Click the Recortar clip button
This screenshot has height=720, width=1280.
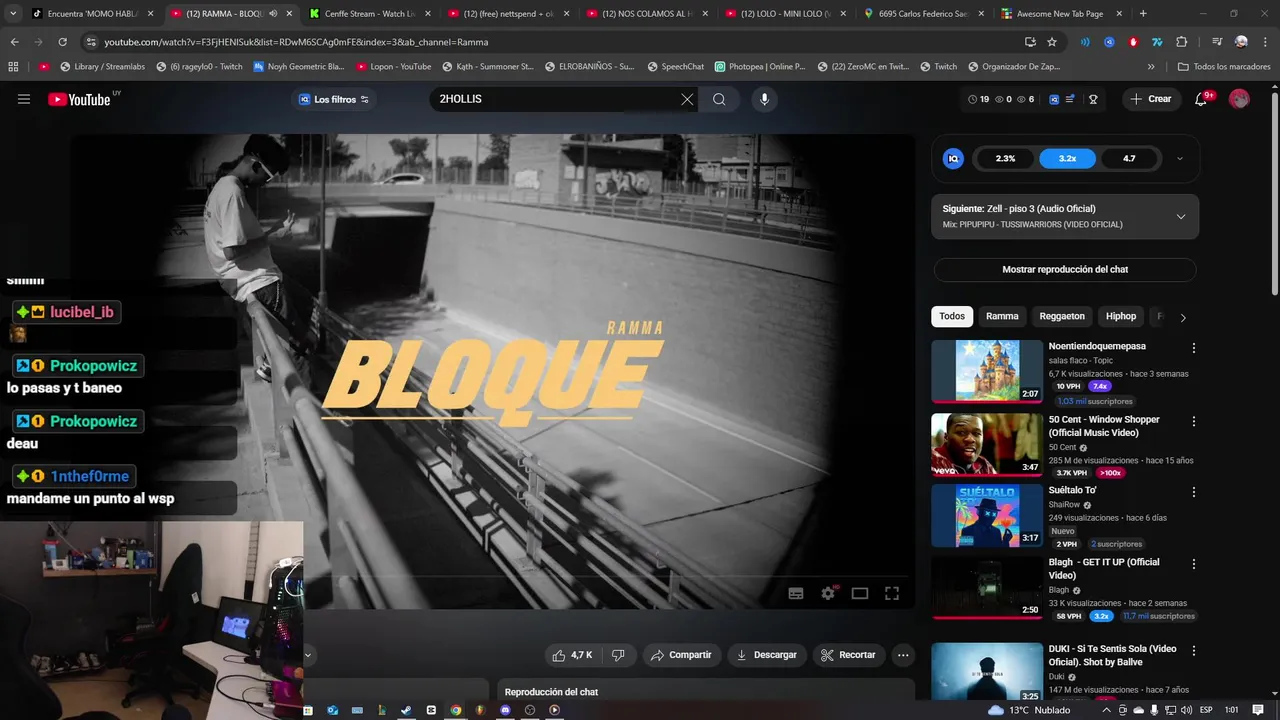(847, 655)
